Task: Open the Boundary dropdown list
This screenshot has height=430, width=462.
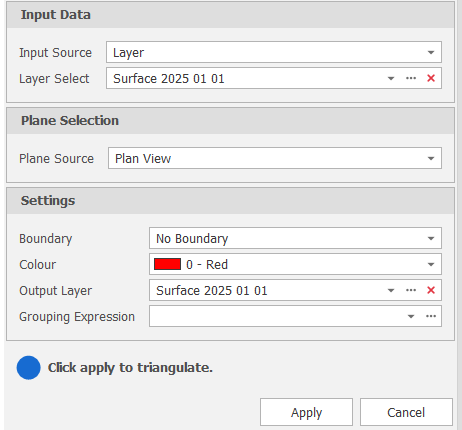Action: pyautogui.click(x=431, y=238)
